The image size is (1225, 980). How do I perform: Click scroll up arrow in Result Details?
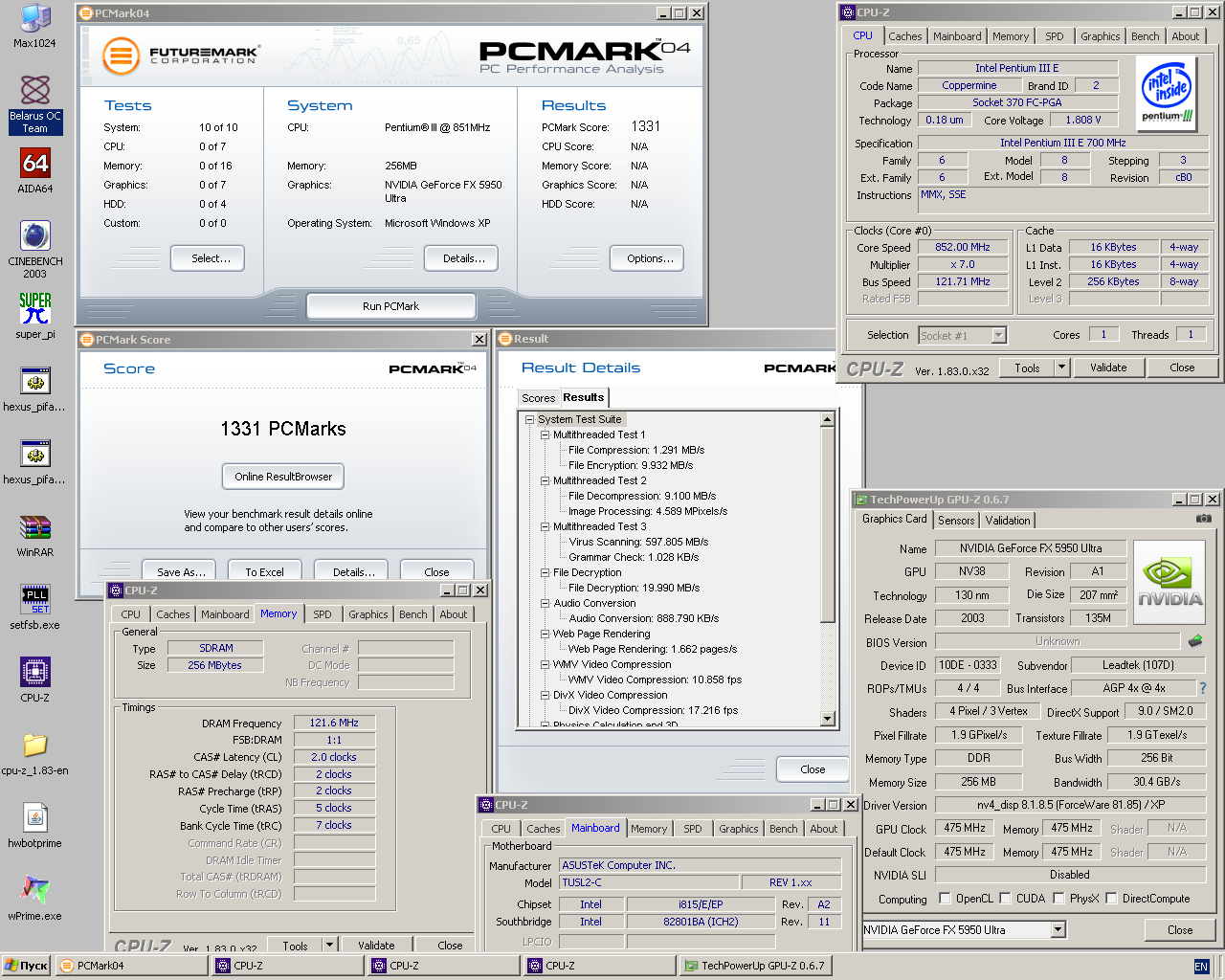coord(828,420)
